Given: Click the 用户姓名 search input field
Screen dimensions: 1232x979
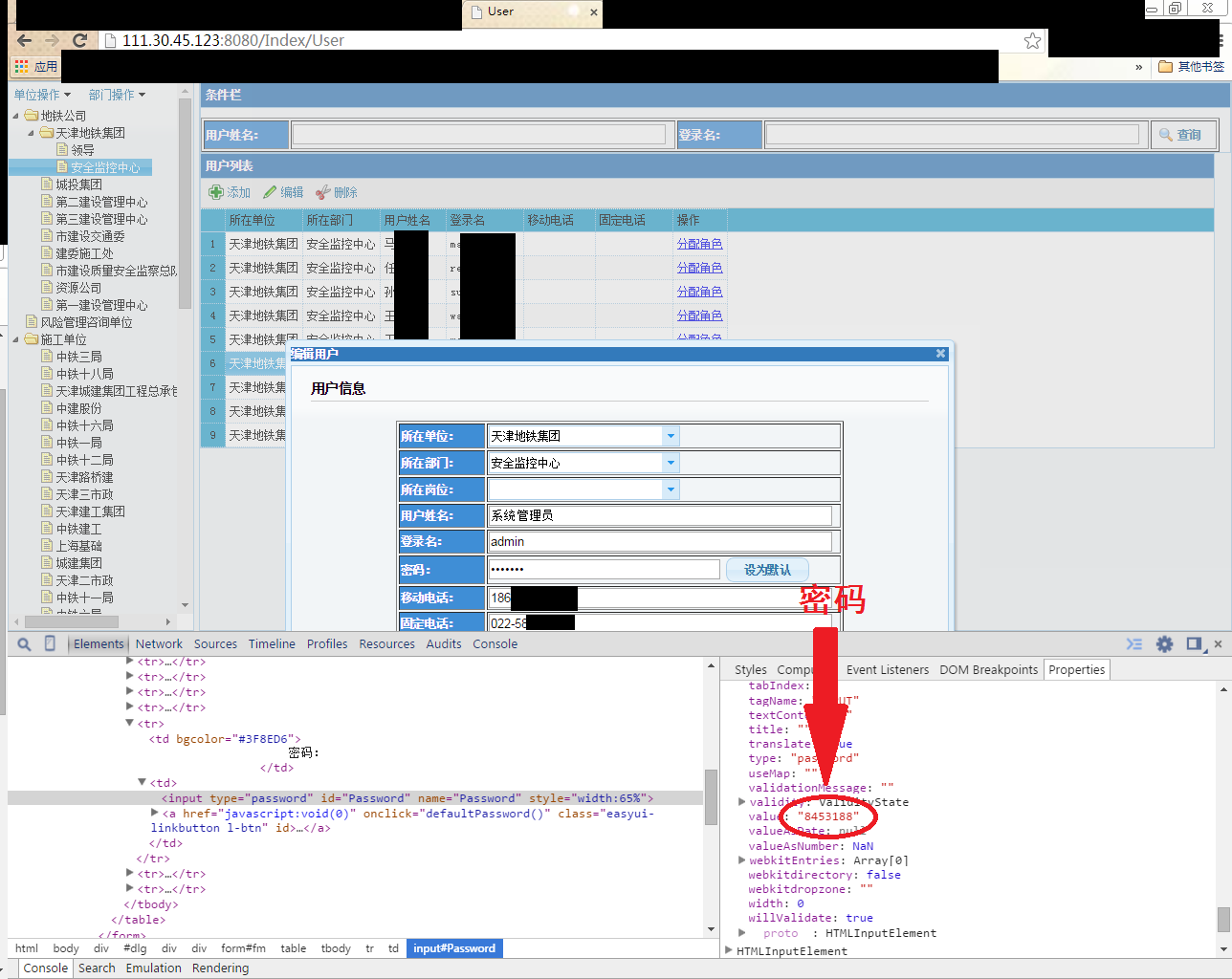Looking at the screenshot, I should coord(478,135).
